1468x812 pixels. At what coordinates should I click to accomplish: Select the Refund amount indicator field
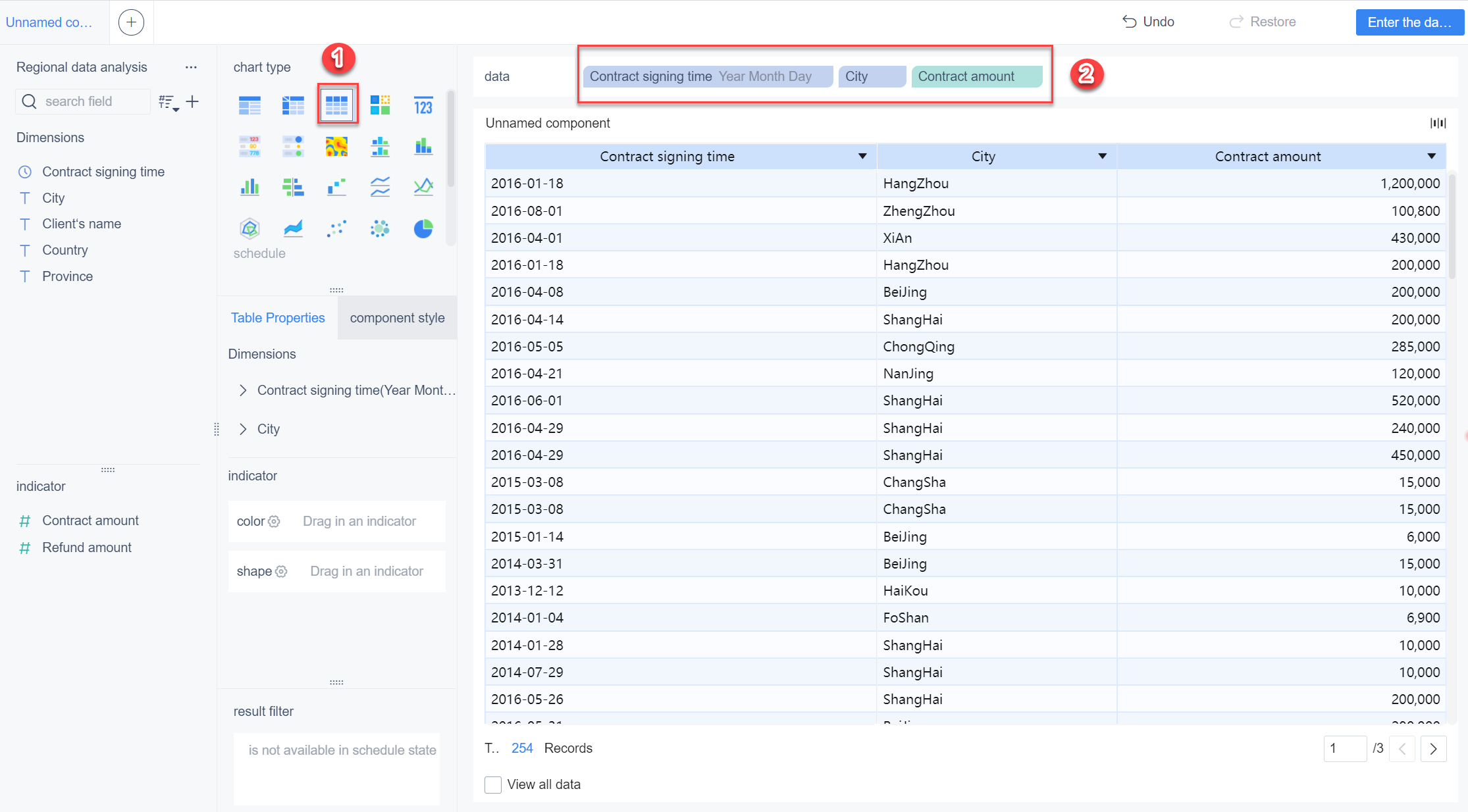(x=86, y=547)
